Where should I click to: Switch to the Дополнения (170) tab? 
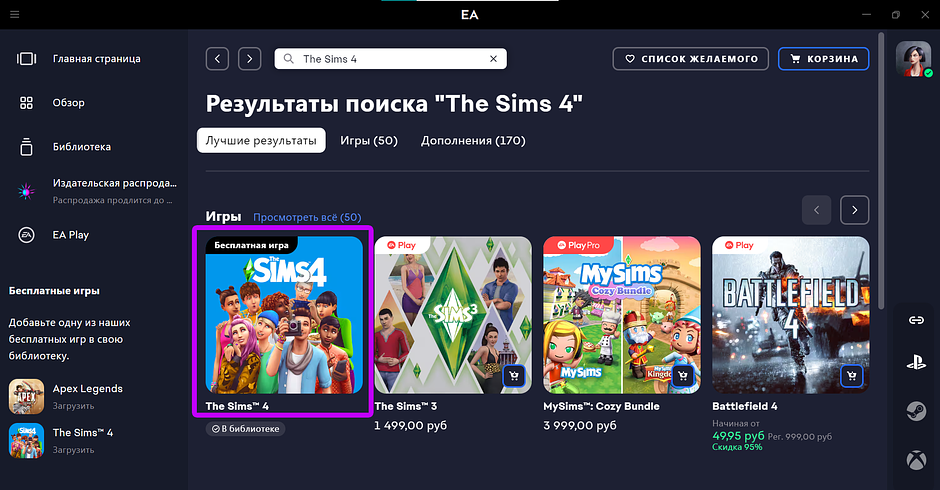473,140
